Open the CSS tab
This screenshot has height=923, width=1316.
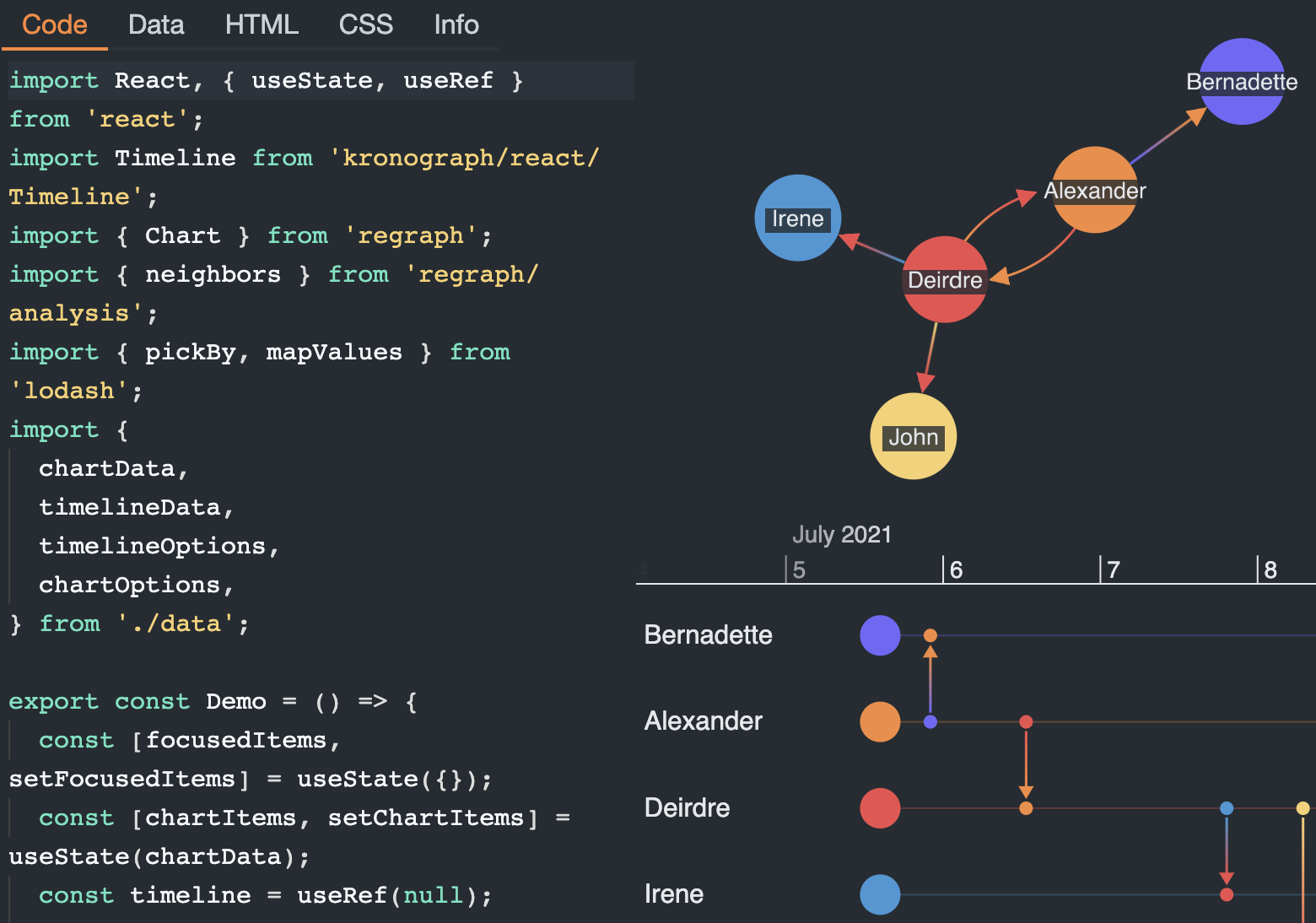pos(365,24)
